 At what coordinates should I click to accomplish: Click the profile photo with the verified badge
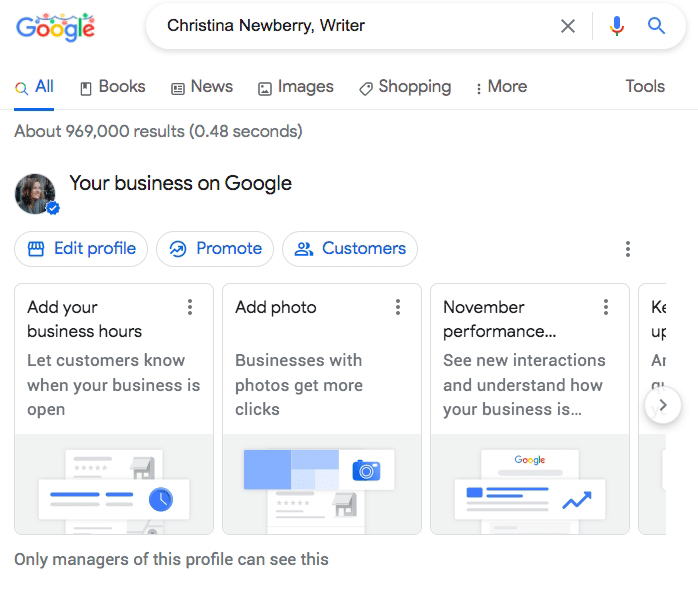pyautogui.click(x=36, y=194)
